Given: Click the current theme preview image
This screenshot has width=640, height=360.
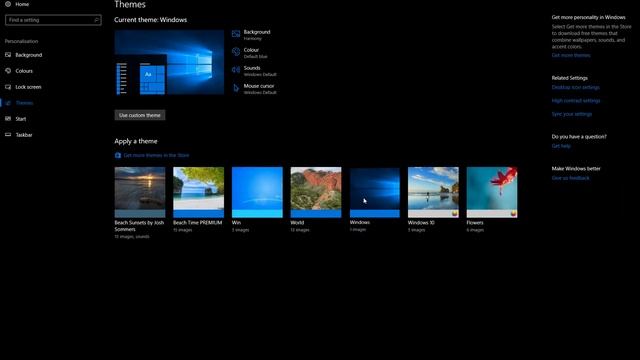Looking at the screenshot, I should tap(169, 62).
